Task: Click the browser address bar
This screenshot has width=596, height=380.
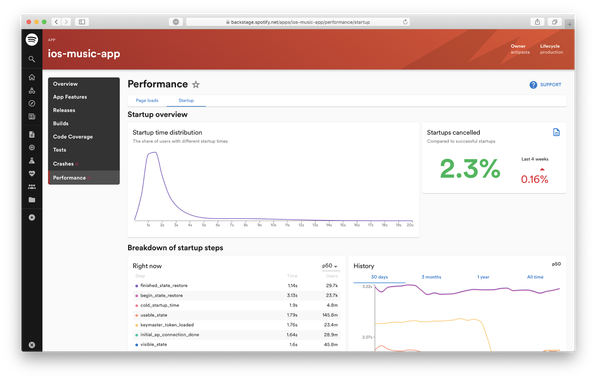Action: click(298, 22)
